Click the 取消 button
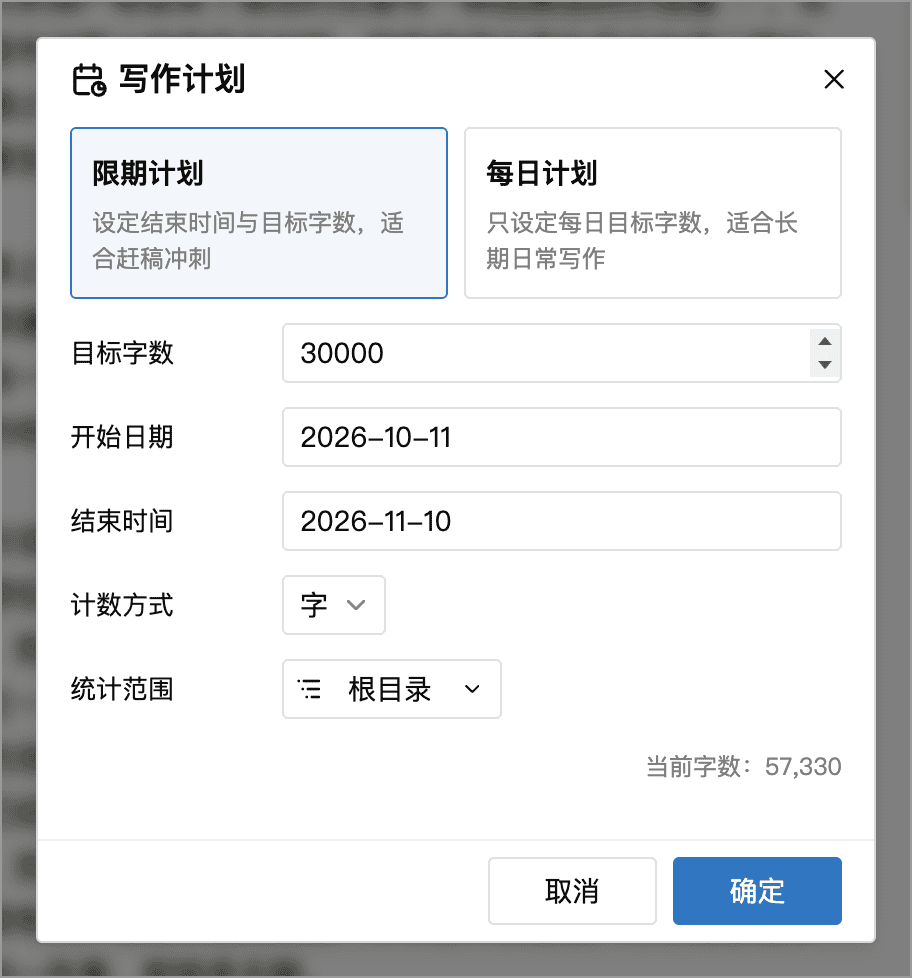Viewport: 912px width, 978px height. (572, 891)
